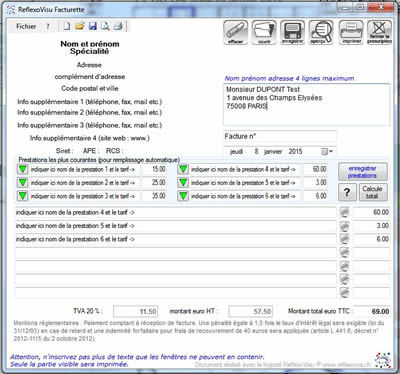Image resolution: width=400 pixels, height=374 pixels.
Task: Click the new blank document toolbar icon
Action: pos(67,26)
